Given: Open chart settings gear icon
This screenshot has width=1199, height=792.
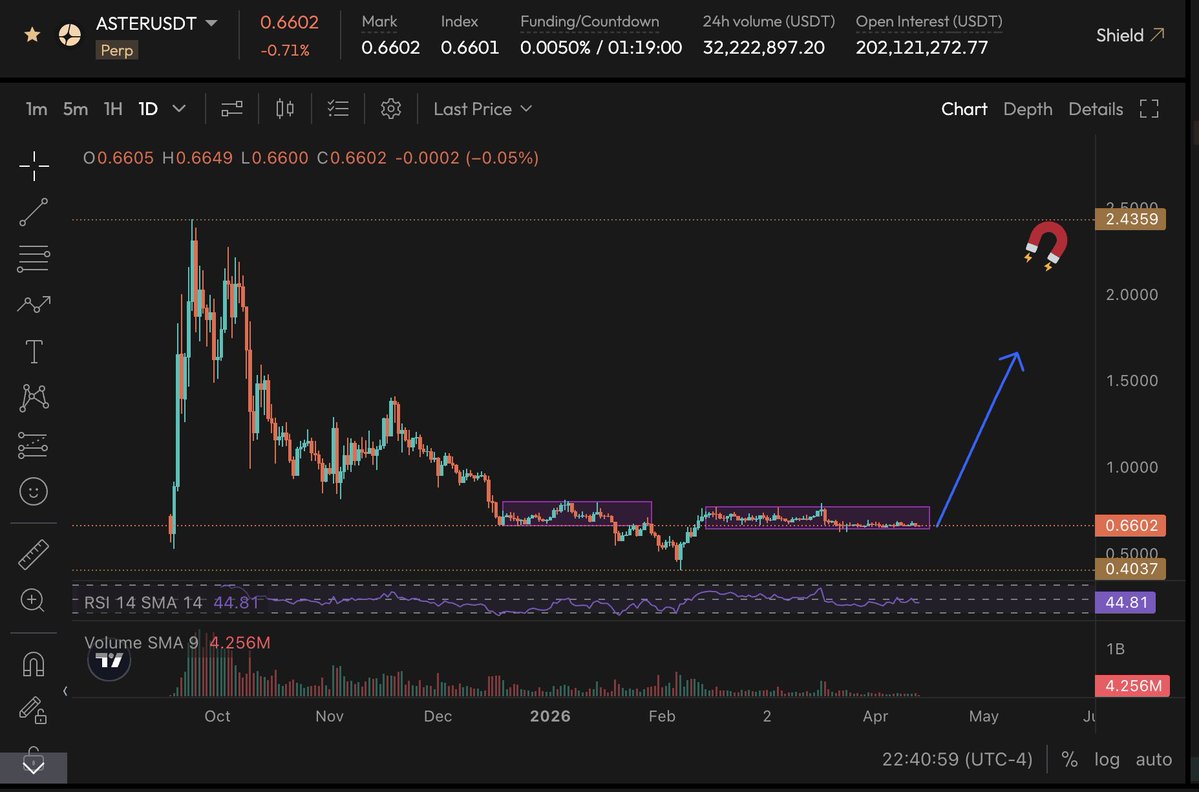Looking at the screenshot, I should point(391,109).
